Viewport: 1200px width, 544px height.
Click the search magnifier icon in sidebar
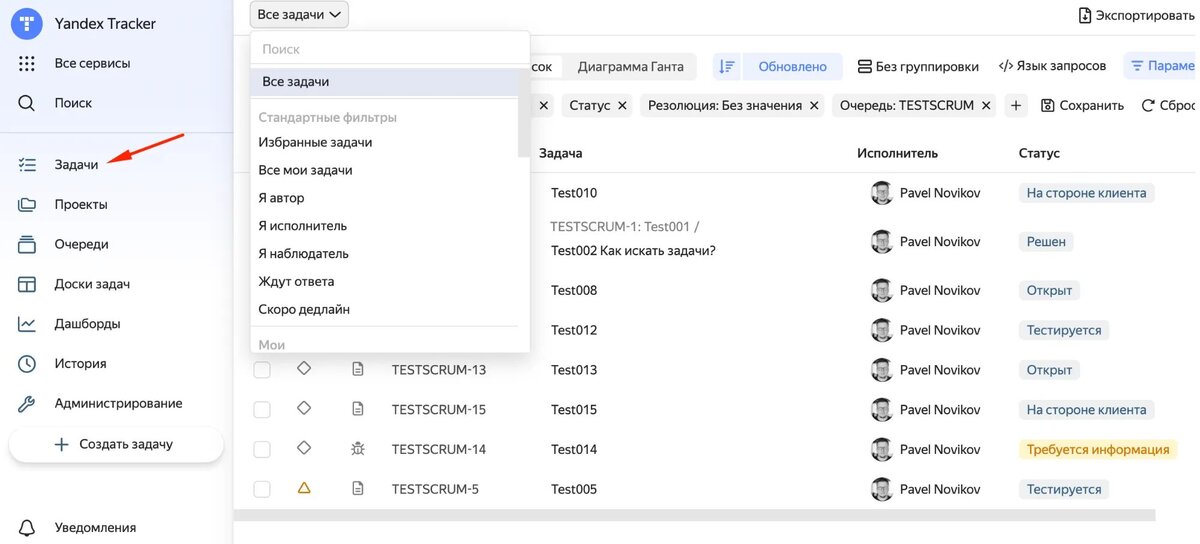(x=27, y=103)
